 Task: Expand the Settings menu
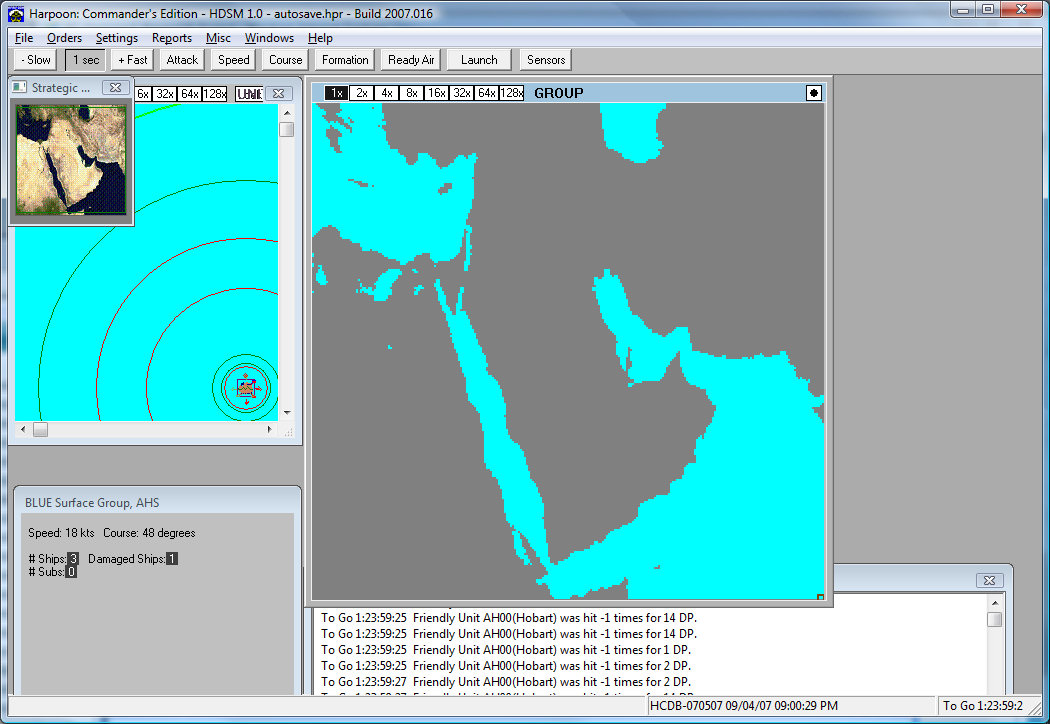coord(117,38)
